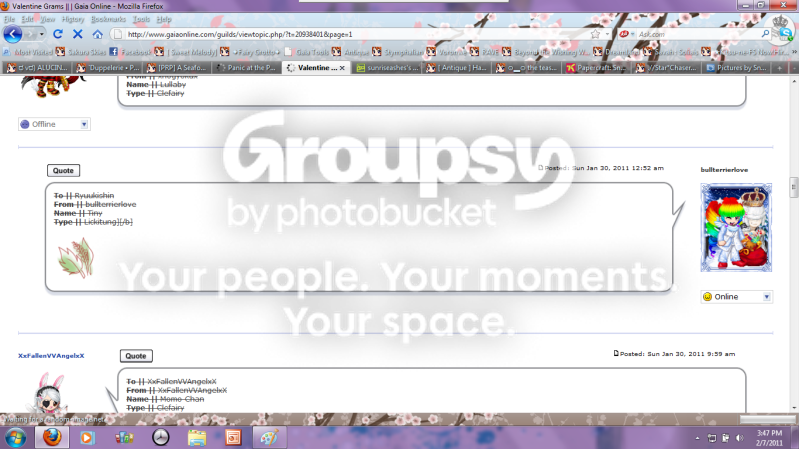Open the Tools menu
The image size is (799, 449).
click(x=141, y=19)
